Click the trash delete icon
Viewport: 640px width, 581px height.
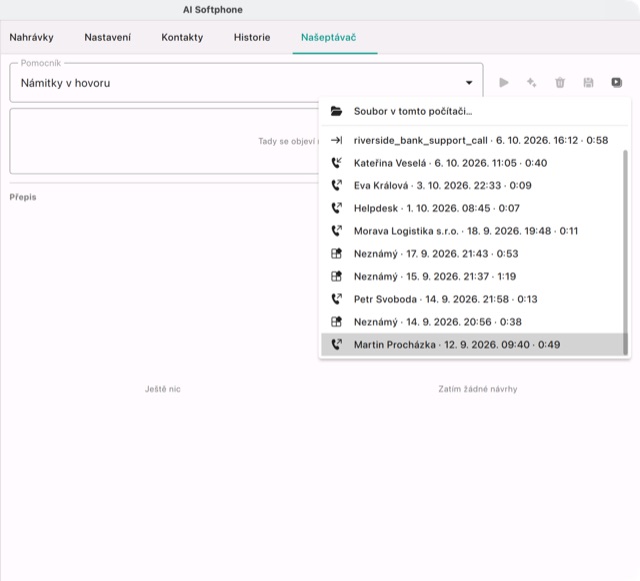[560, 83]
